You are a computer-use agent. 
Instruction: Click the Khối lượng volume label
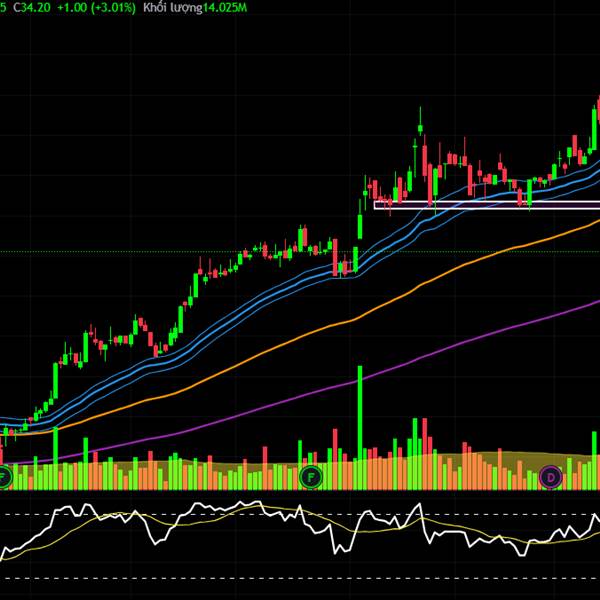(x=173, y=8)
